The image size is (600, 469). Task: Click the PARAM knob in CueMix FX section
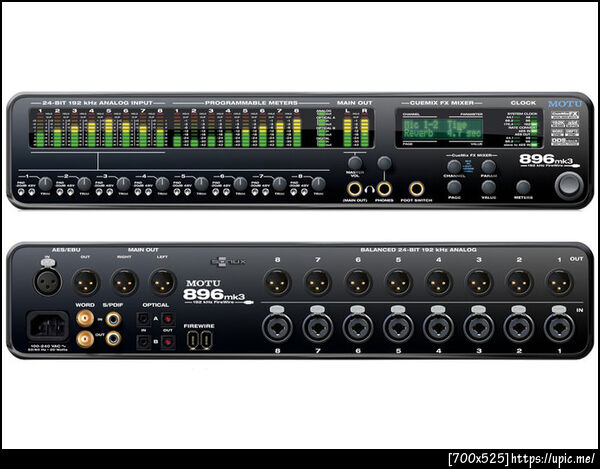(488, 167)
